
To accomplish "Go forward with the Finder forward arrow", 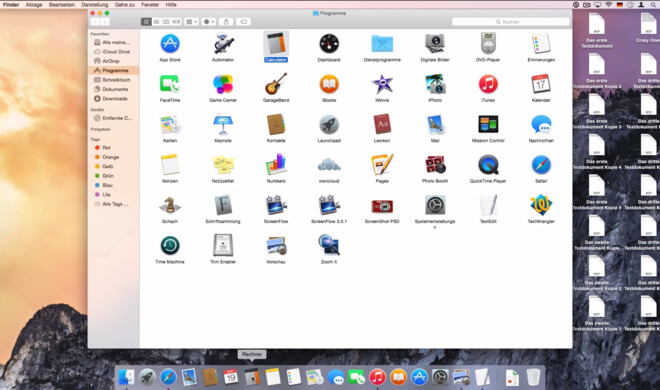I will click(x=105, y=21).
